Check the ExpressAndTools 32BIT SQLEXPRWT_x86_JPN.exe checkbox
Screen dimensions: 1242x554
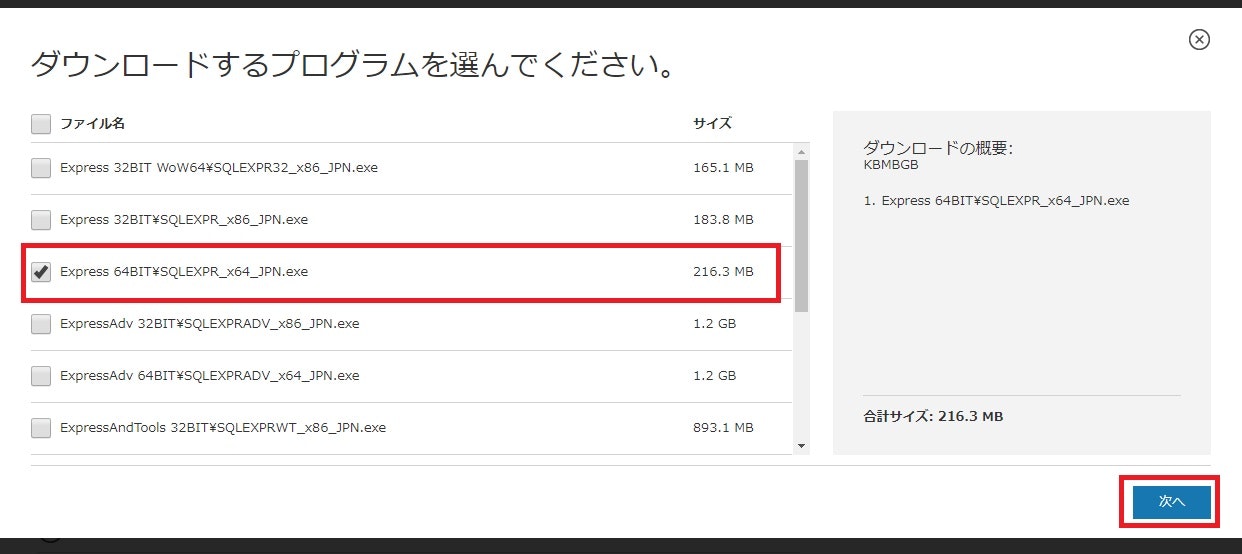(41, 428)
